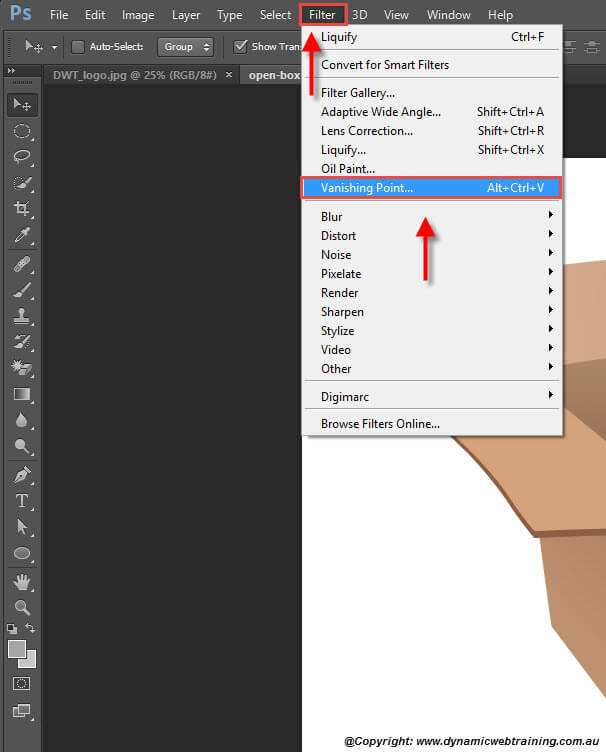This screenshot has height=752, width=606.
Task: Select the Crop tool
Action: pyautogui.click(x=22, y=209)
